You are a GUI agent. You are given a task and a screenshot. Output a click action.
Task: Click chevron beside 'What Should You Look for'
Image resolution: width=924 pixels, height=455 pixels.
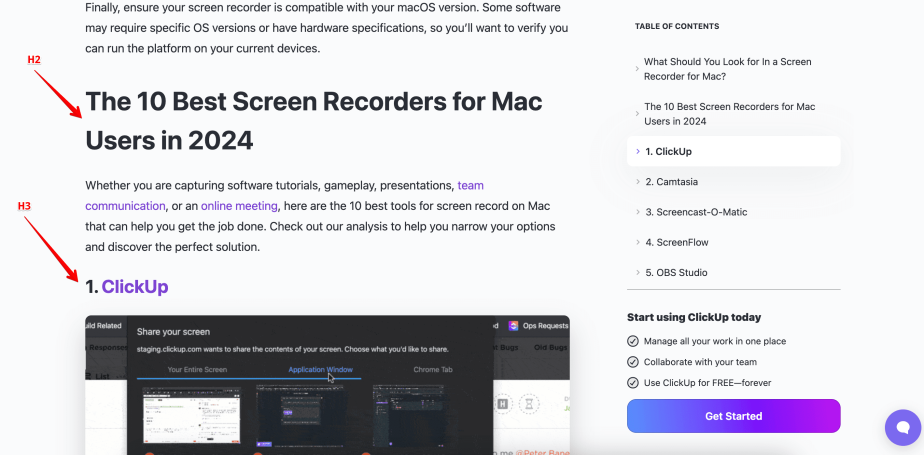pyautogui.click(x=637, y=69)
